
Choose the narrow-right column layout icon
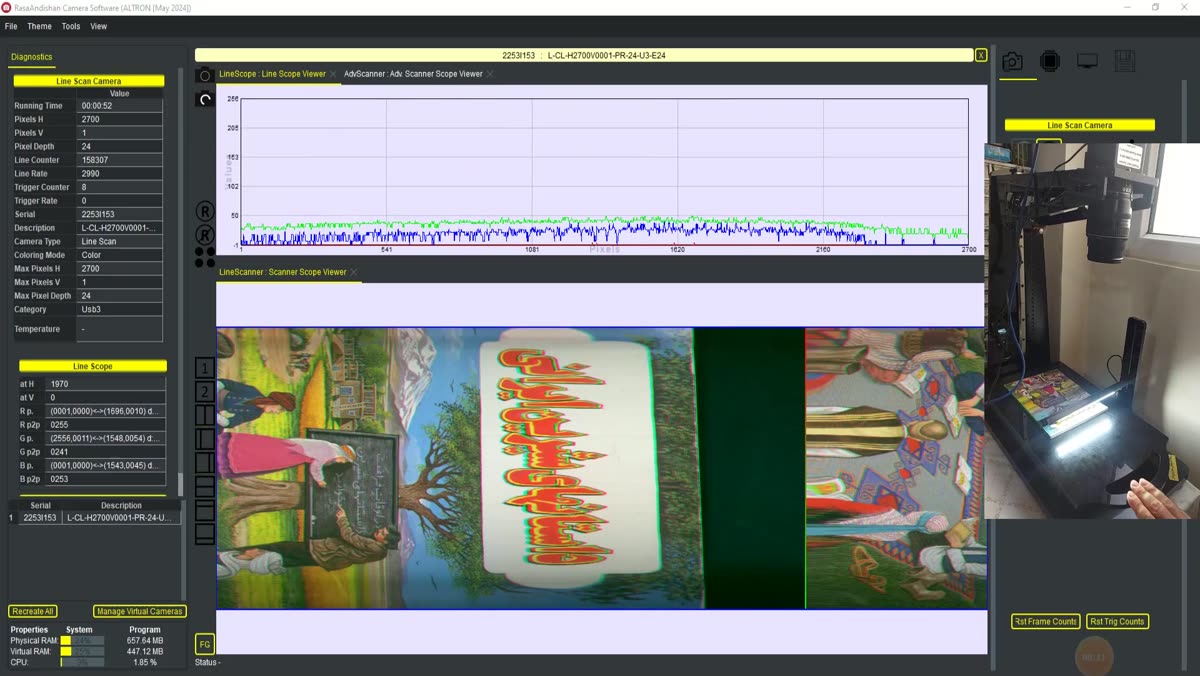coord(204,462)
